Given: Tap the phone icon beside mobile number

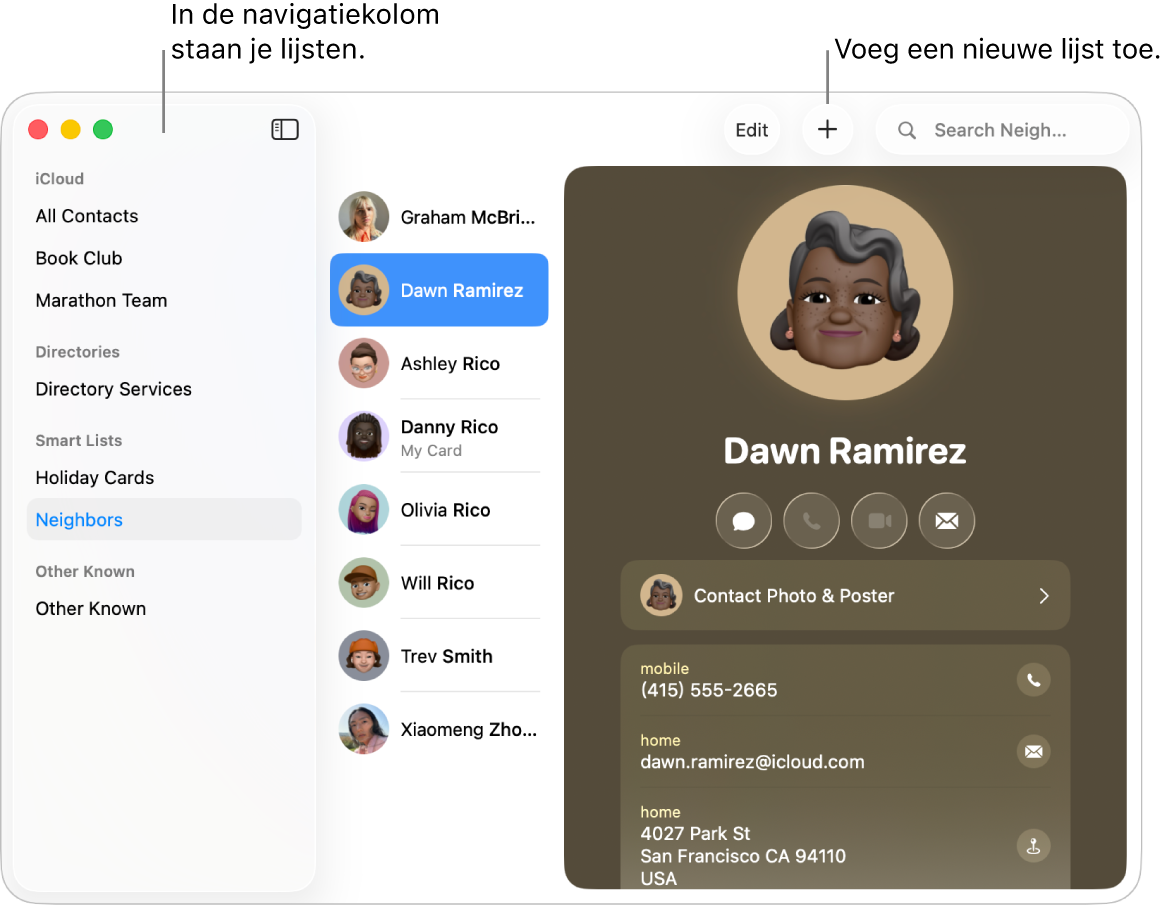Looking at the screenshot, I should click(1033, 680).
